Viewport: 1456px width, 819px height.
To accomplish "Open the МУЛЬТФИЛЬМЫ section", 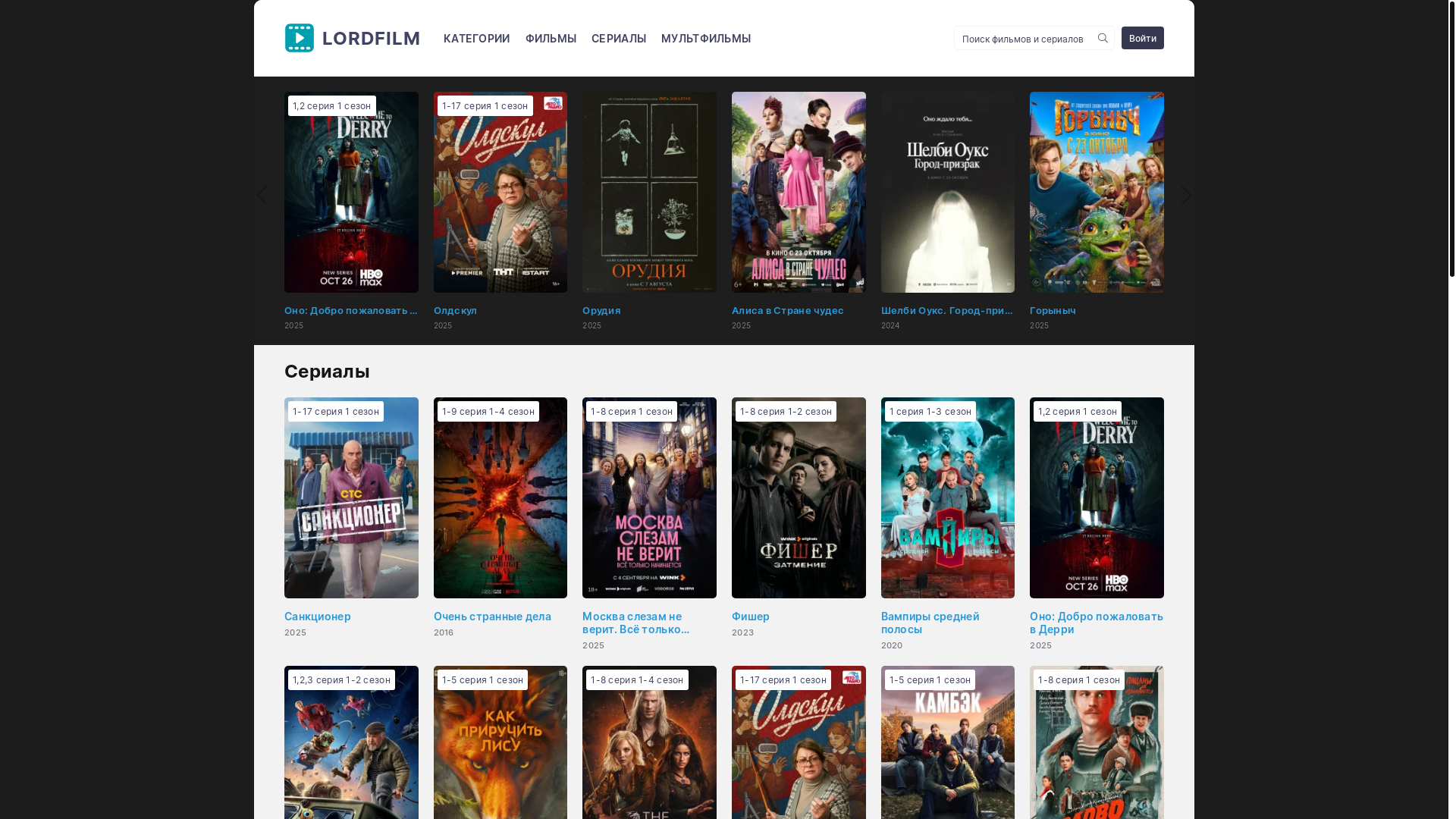I will click(x=705, y=39).
